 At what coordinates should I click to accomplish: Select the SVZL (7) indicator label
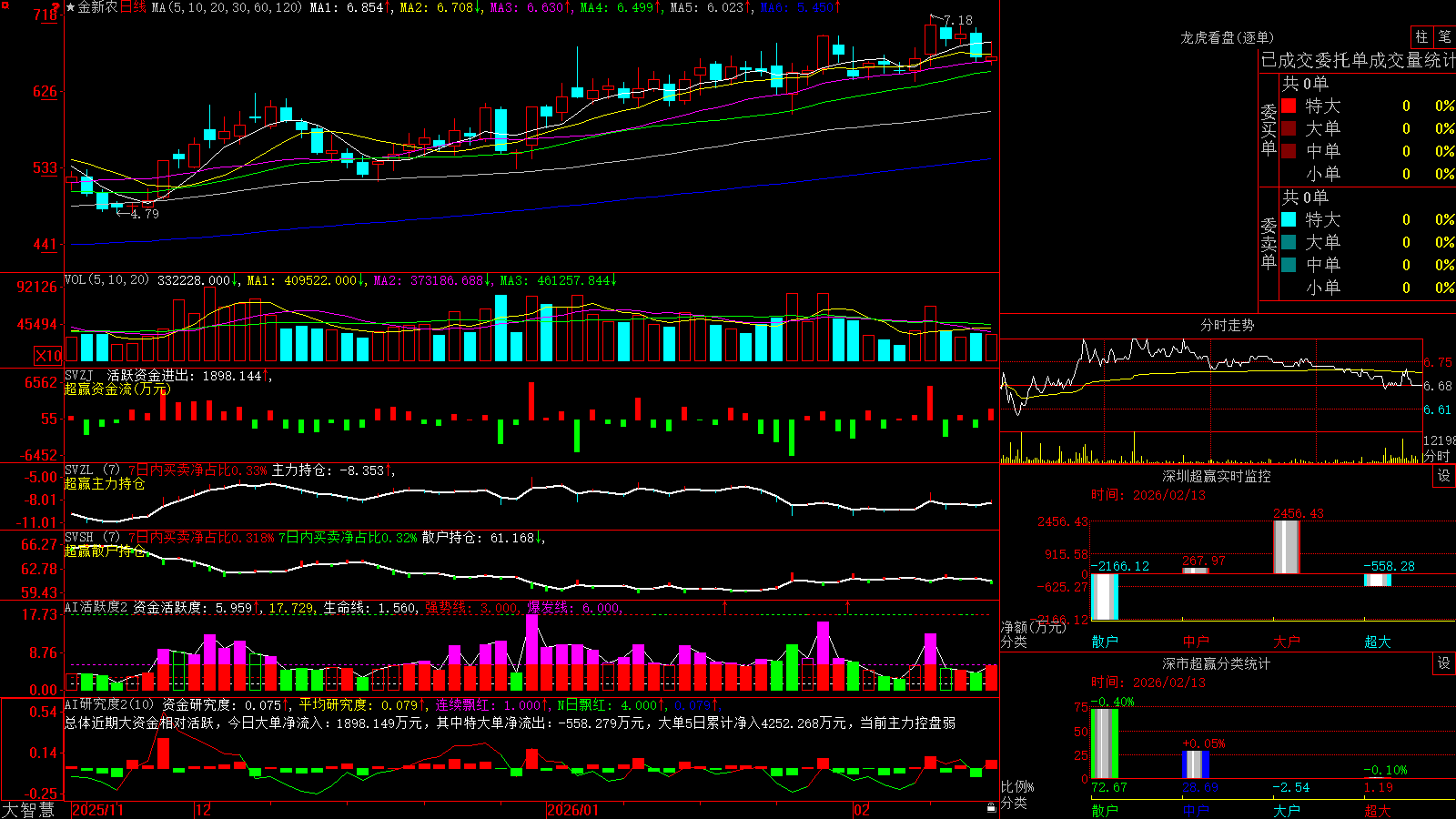[92, 470]
